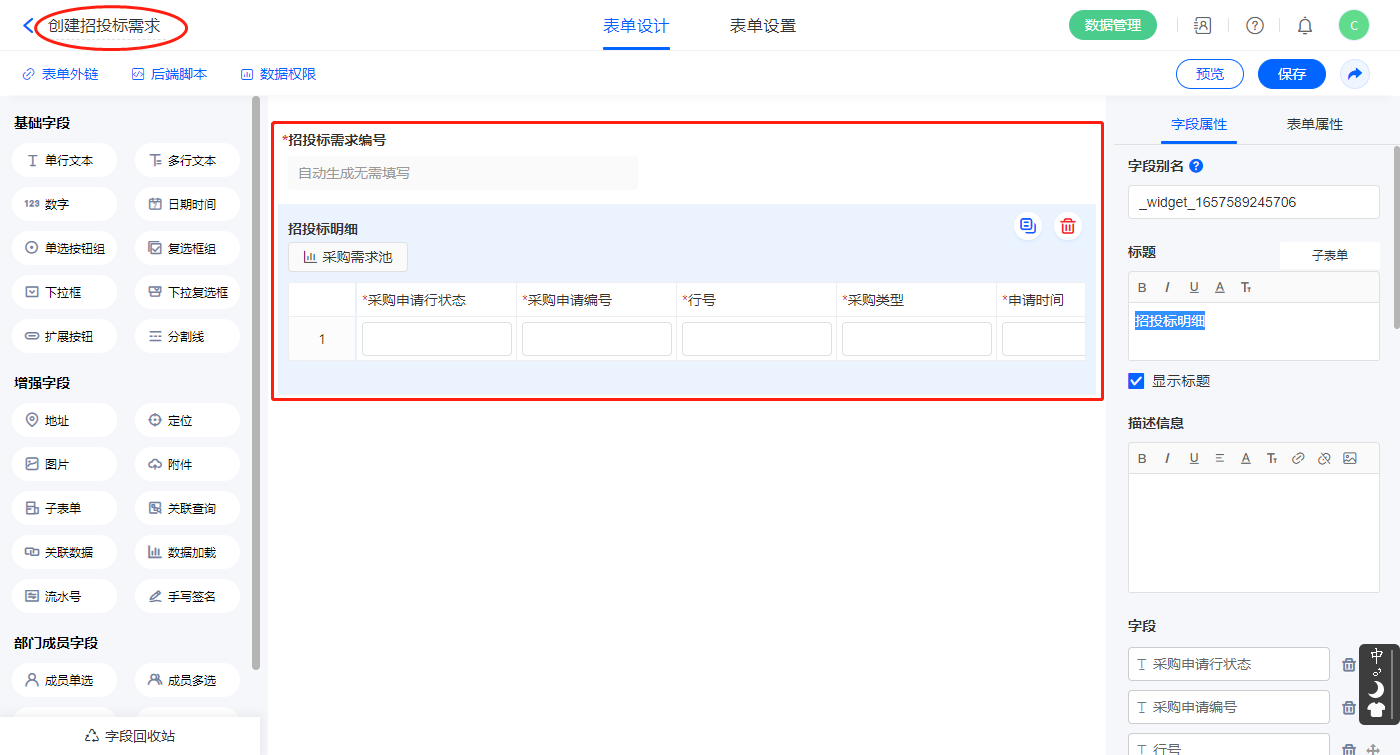Insert image in 描述信息 editor toolbar

[x=1350, y=458]
